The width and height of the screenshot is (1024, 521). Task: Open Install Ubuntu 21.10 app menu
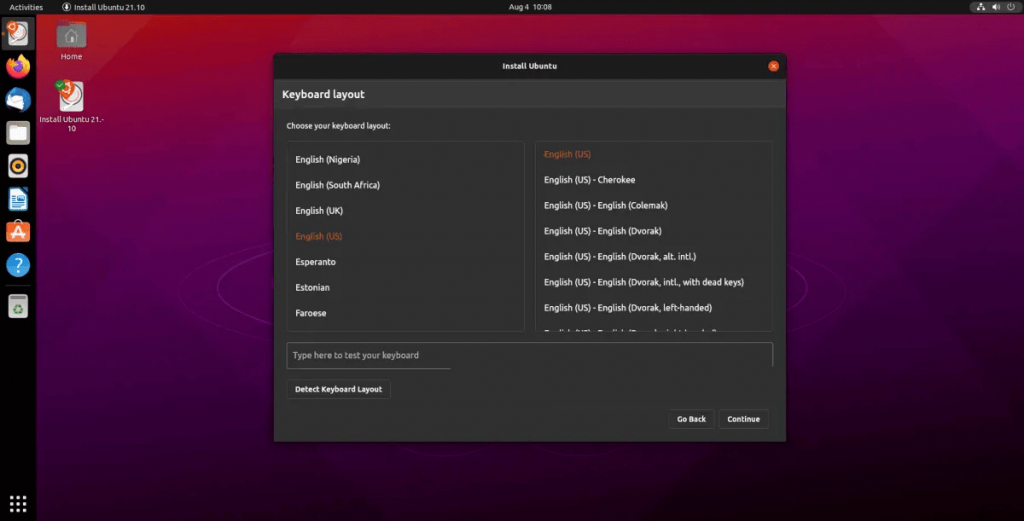103,7
